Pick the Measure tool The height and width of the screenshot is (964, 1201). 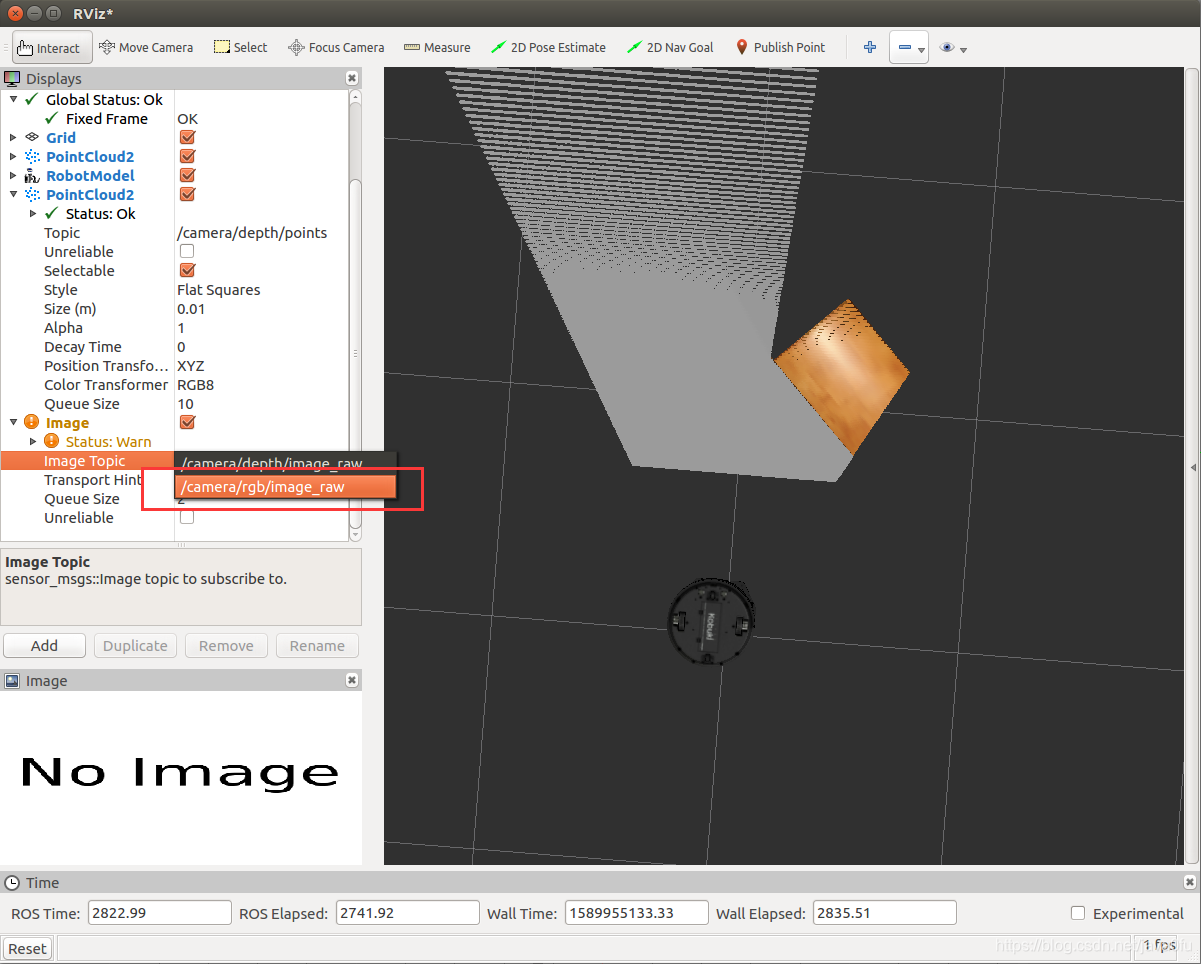point(437,47)
